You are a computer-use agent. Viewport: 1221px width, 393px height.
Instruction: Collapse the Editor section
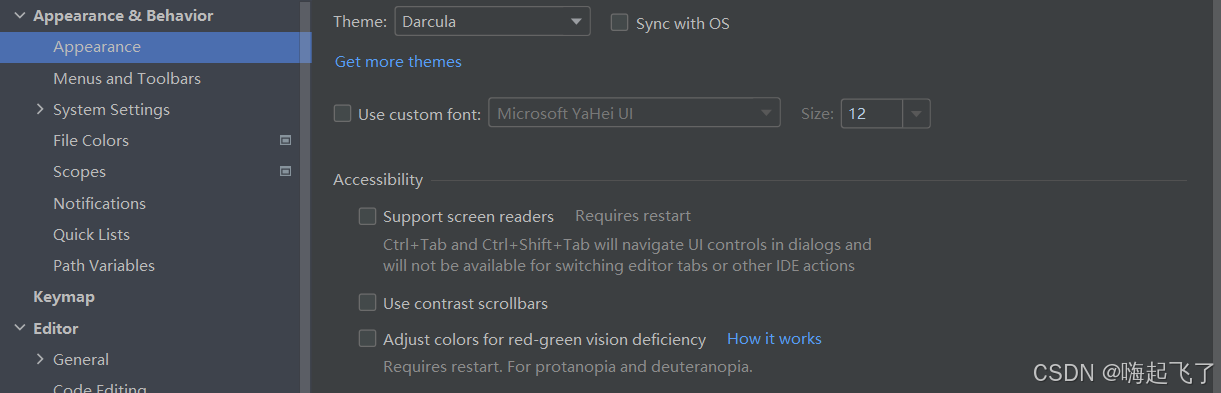click(19, 328)
